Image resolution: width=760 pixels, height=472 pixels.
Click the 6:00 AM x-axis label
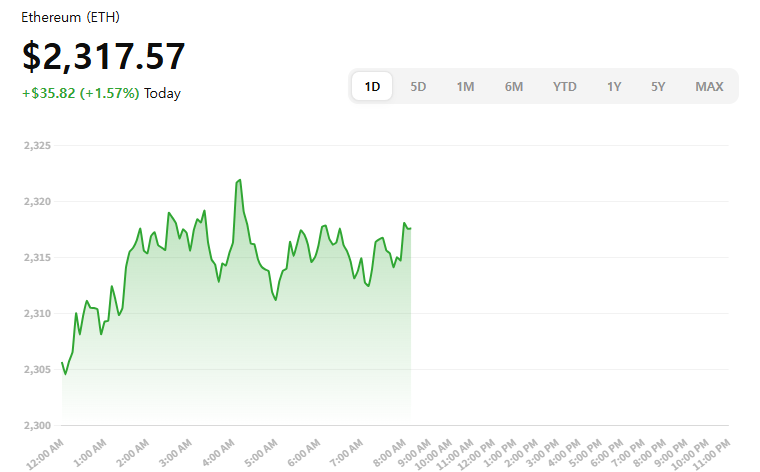click(303, 453)
